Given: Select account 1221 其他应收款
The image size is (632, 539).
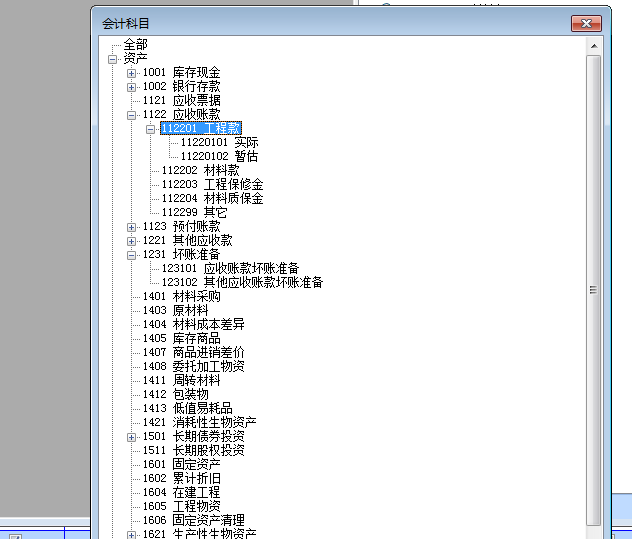Looking at the screenshot, I should pyautogui.click(x=187, y=240).
